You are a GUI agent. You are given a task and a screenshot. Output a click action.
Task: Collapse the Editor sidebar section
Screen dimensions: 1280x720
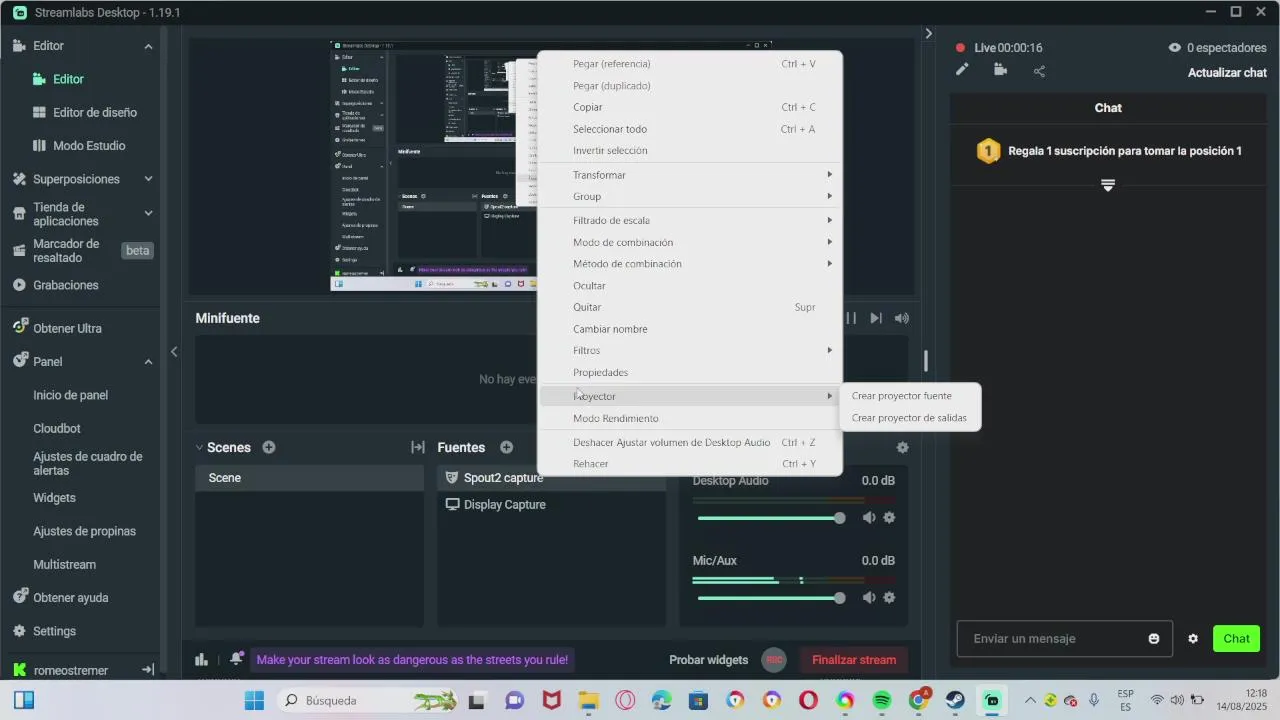148,46
